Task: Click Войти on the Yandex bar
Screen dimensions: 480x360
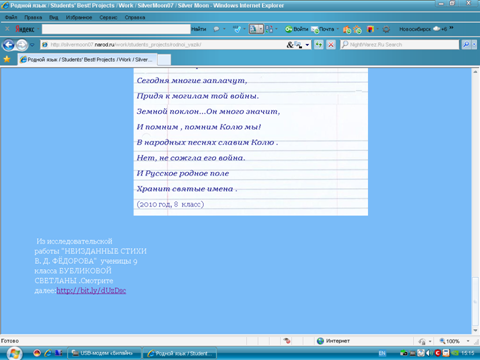Action: tap(297, 29)
